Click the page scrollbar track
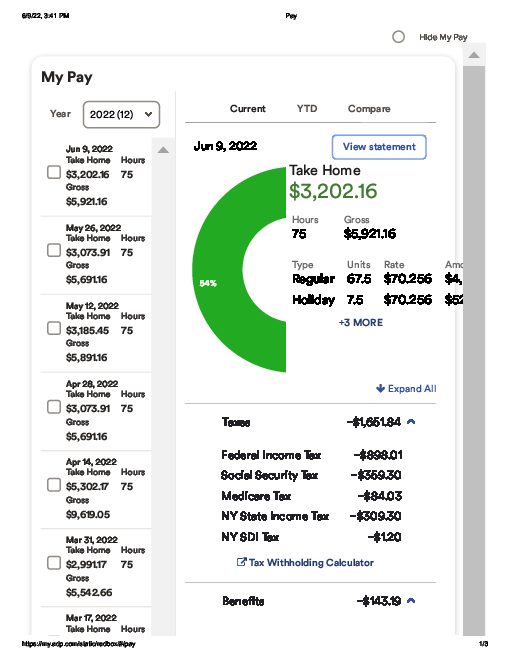The width and height of the screenshot is (510, 660). coord(474,349)
